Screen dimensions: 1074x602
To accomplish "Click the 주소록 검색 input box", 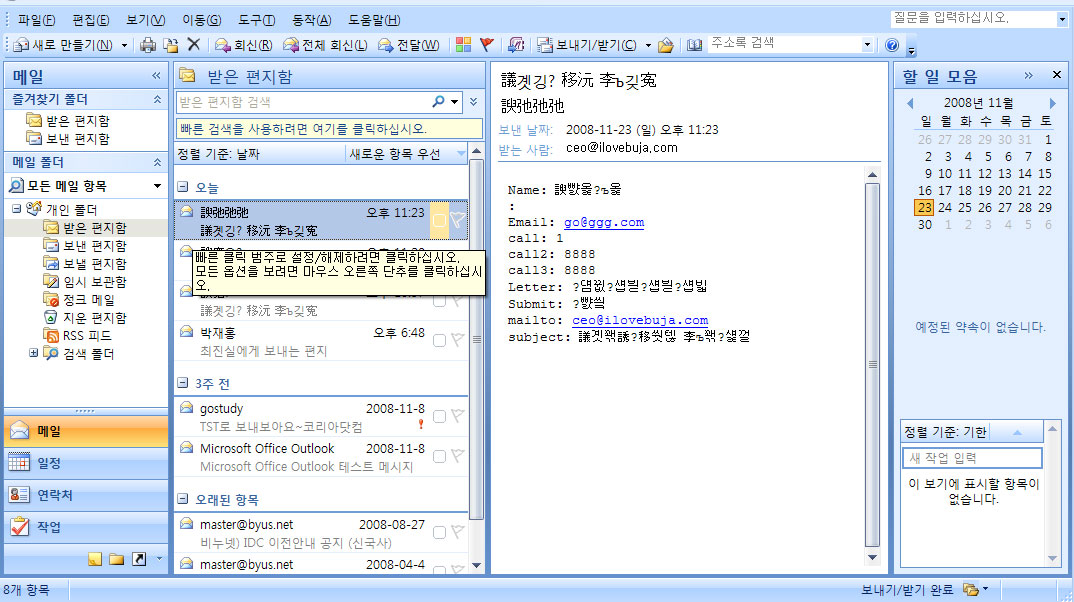I will (785, 44).
